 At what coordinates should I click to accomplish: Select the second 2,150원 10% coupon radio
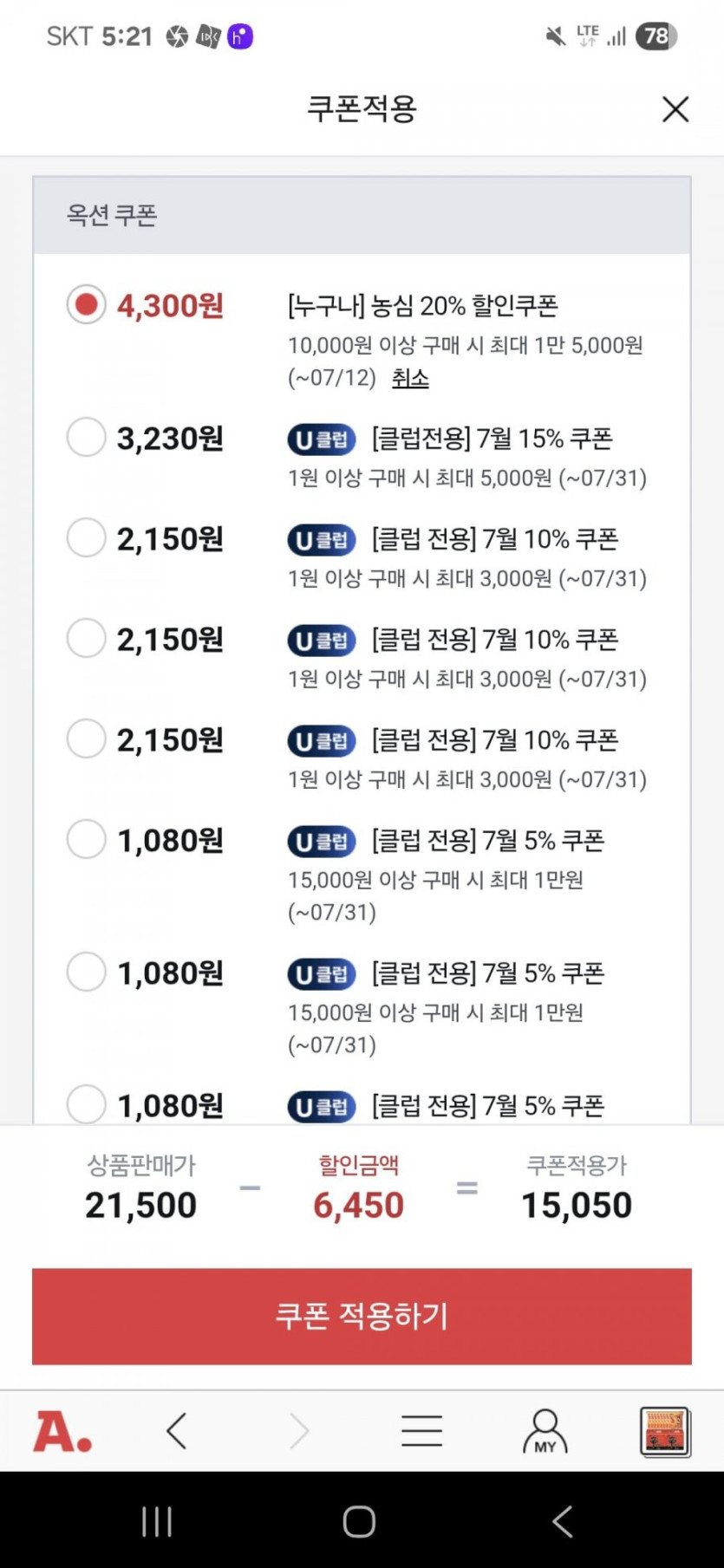tap(87, 639)
